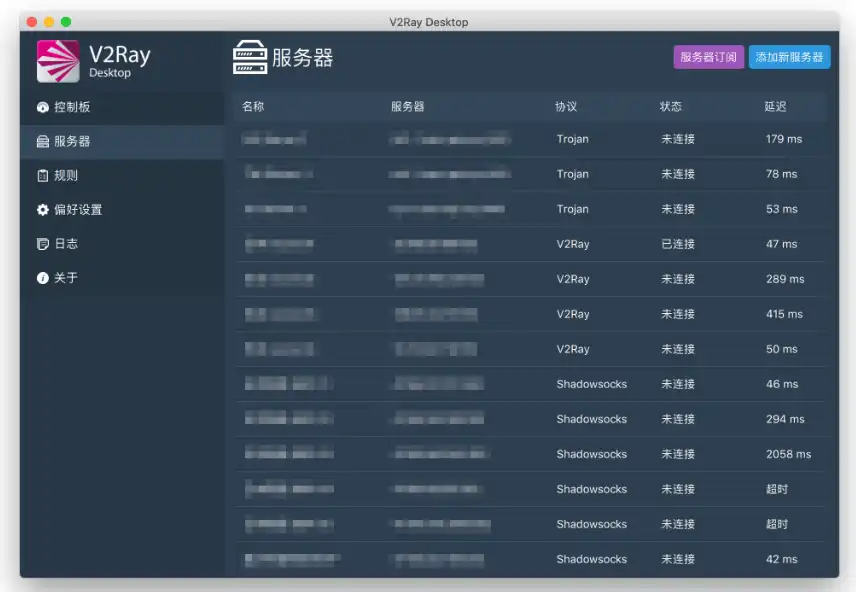Click the 名称 column header
The width and height of the screenshot is (856, 592).
coord(253,106)
